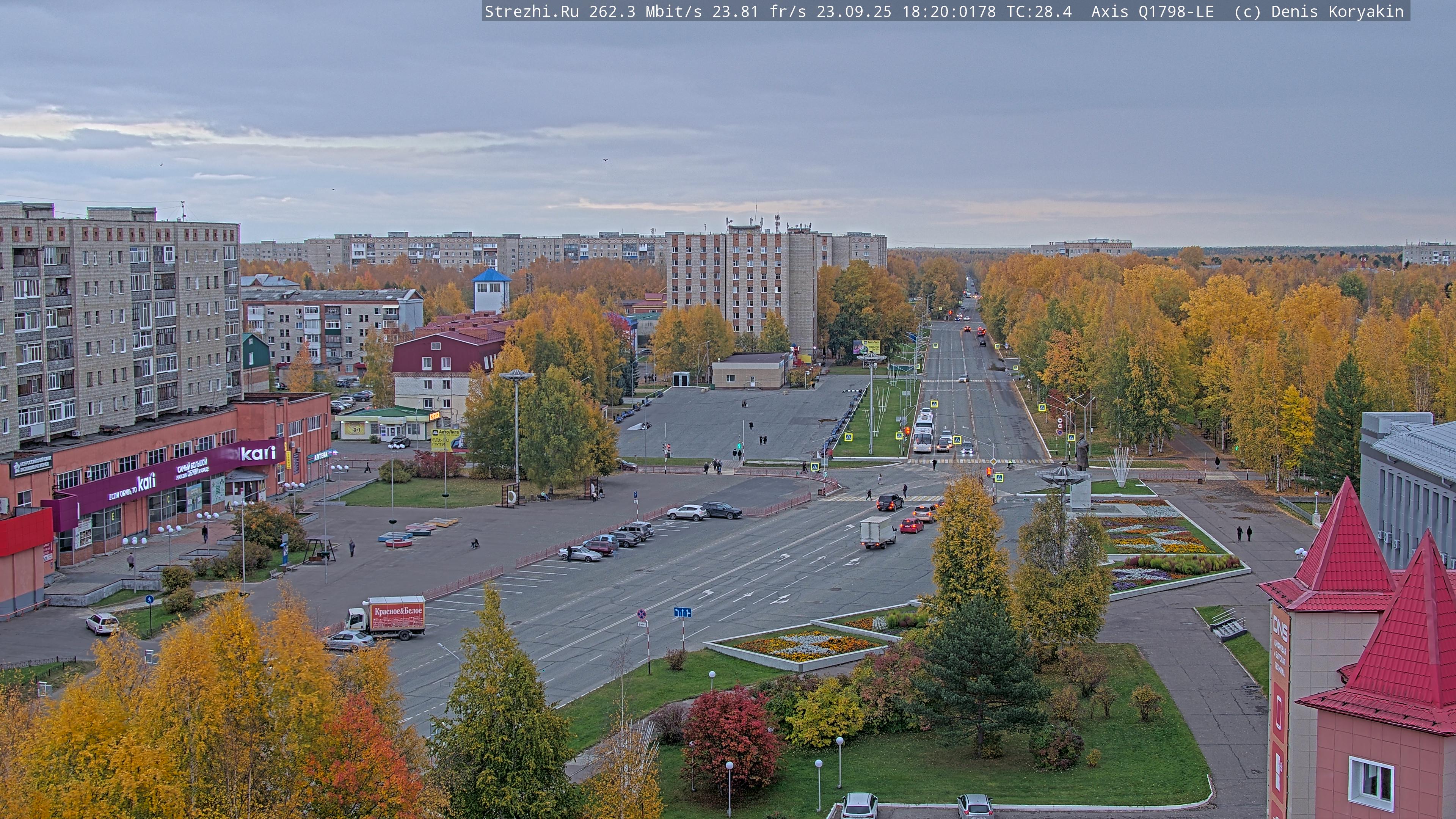The width and height of the screenshot is (1456, 819).
Task: Click the 18:20 timestamp in overlay
Action: (x=925, y=11)
